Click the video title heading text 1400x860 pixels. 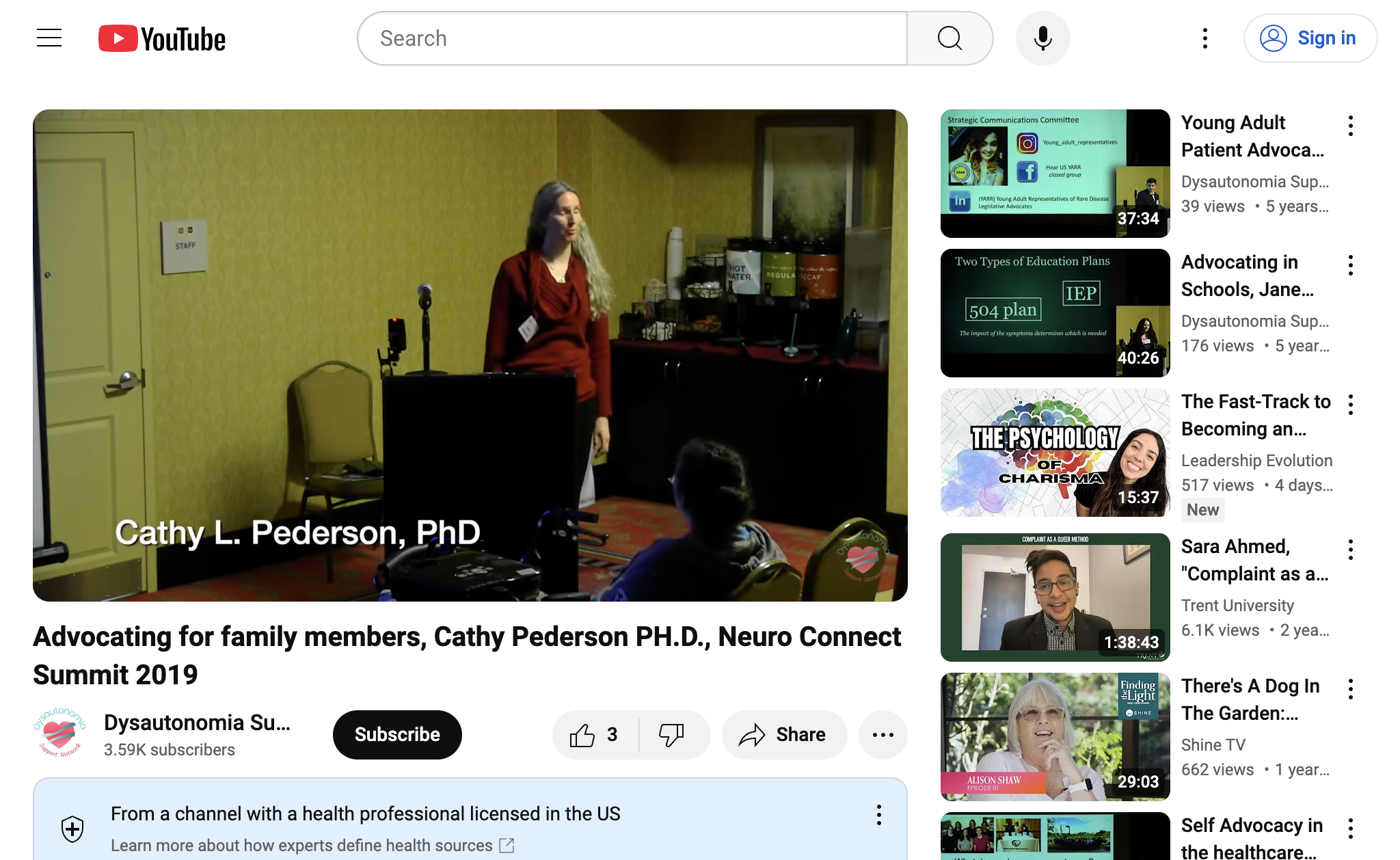pyautogui.click(x=467, y=656)
